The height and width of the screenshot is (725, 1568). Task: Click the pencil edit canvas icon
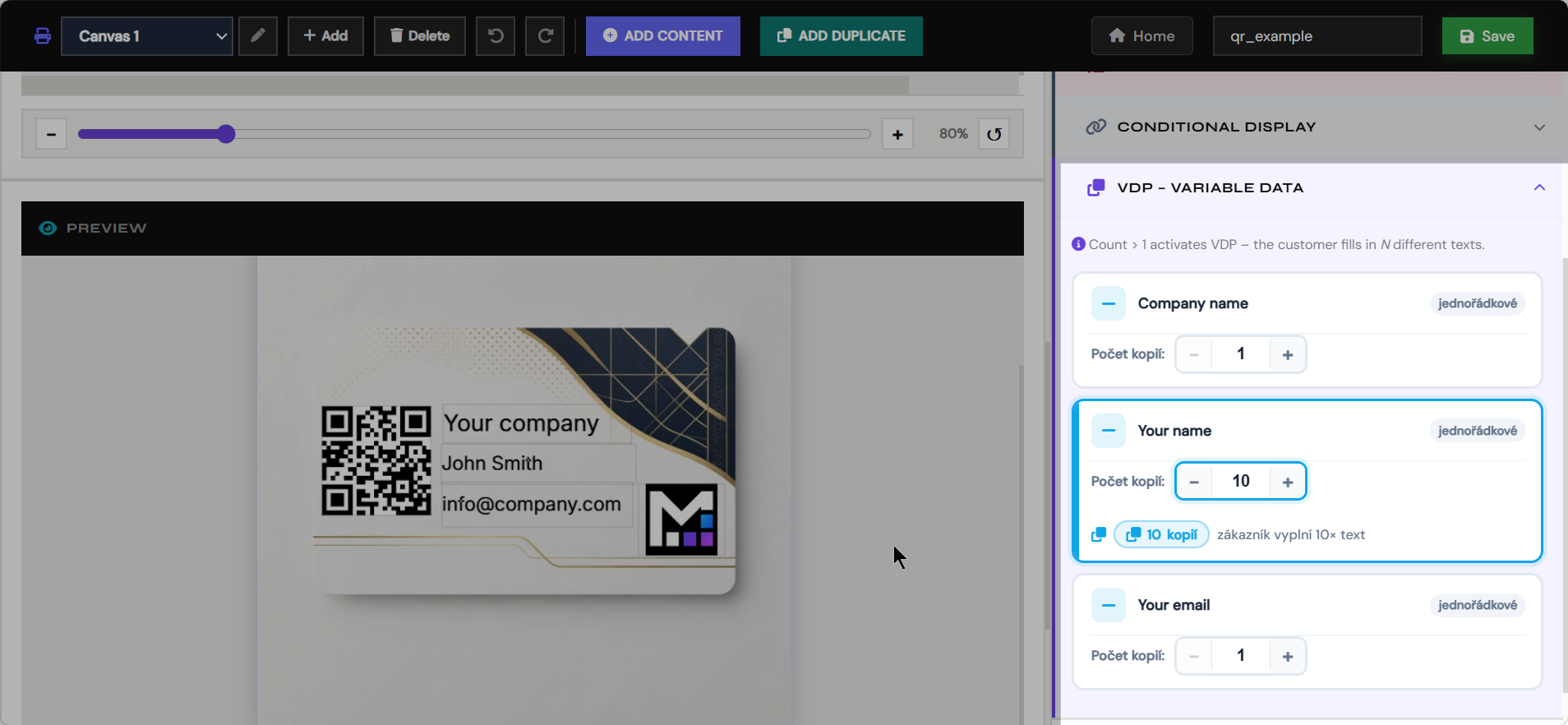[258, 36]
